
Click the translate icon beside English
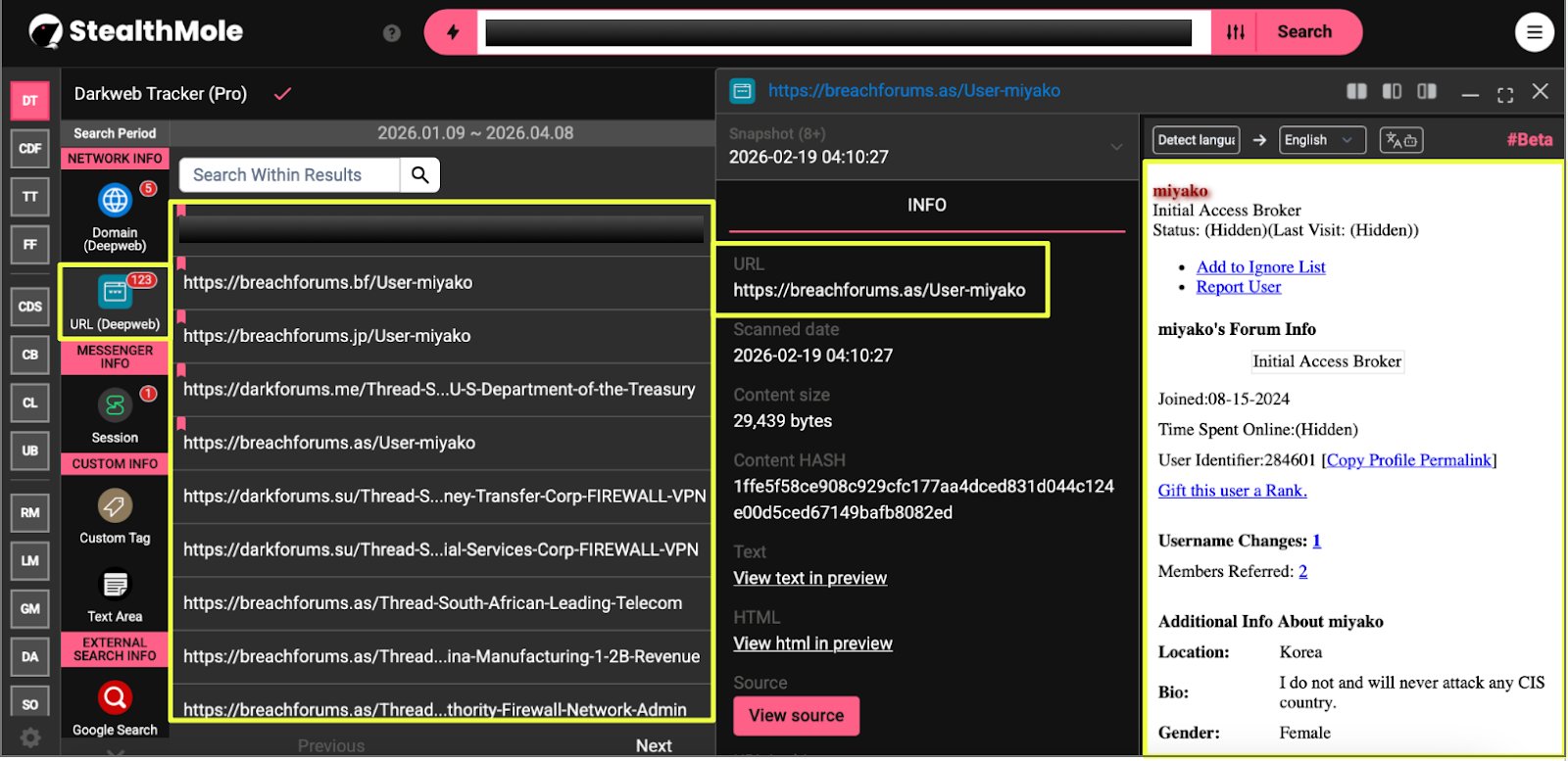pos(1400,140)
